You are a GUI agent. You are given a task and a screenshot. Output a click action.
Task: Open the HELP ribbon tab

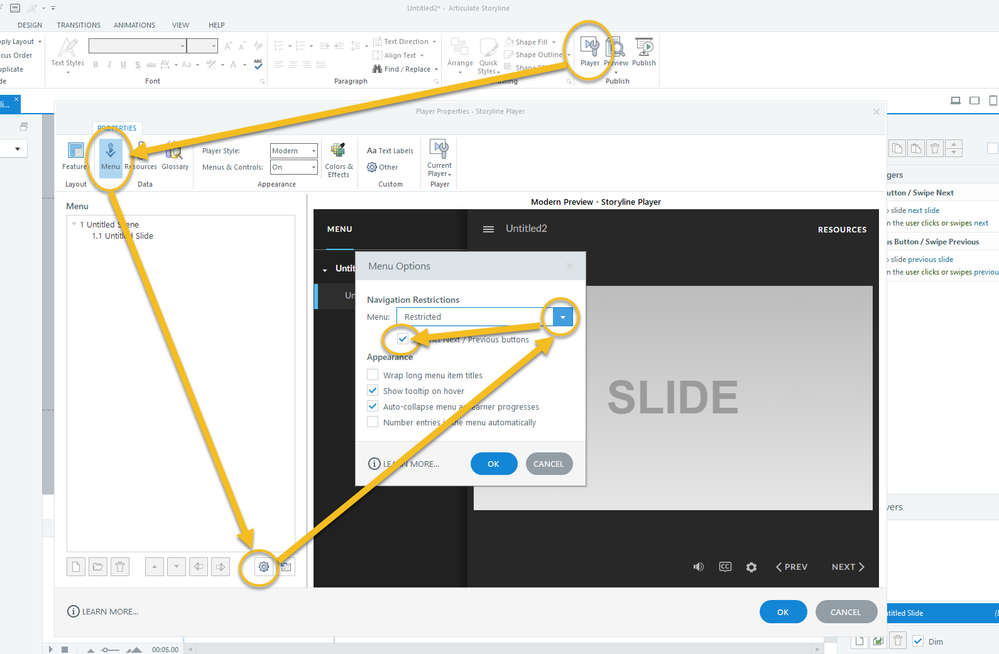pyautogui.click(x=217, y=25)
